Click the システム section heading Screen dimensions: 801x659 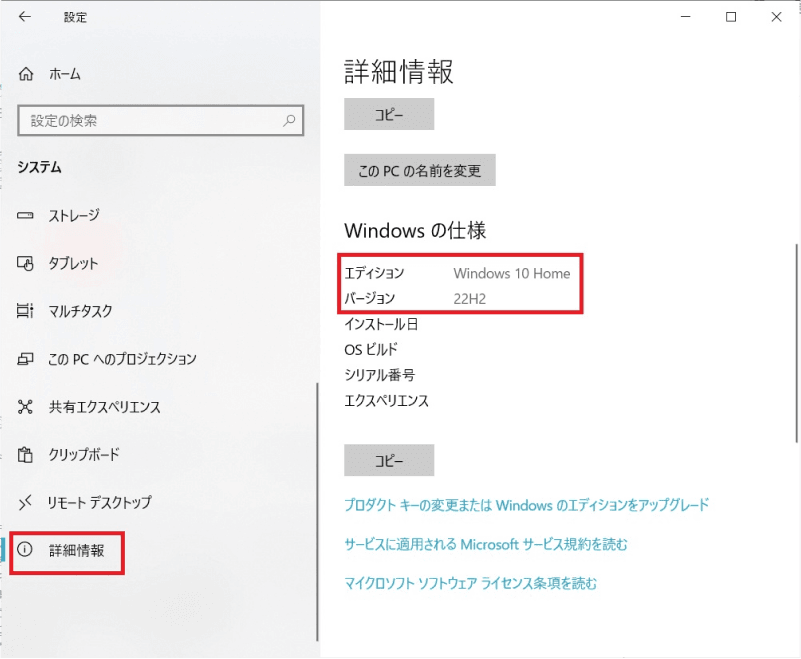(39, 168)
